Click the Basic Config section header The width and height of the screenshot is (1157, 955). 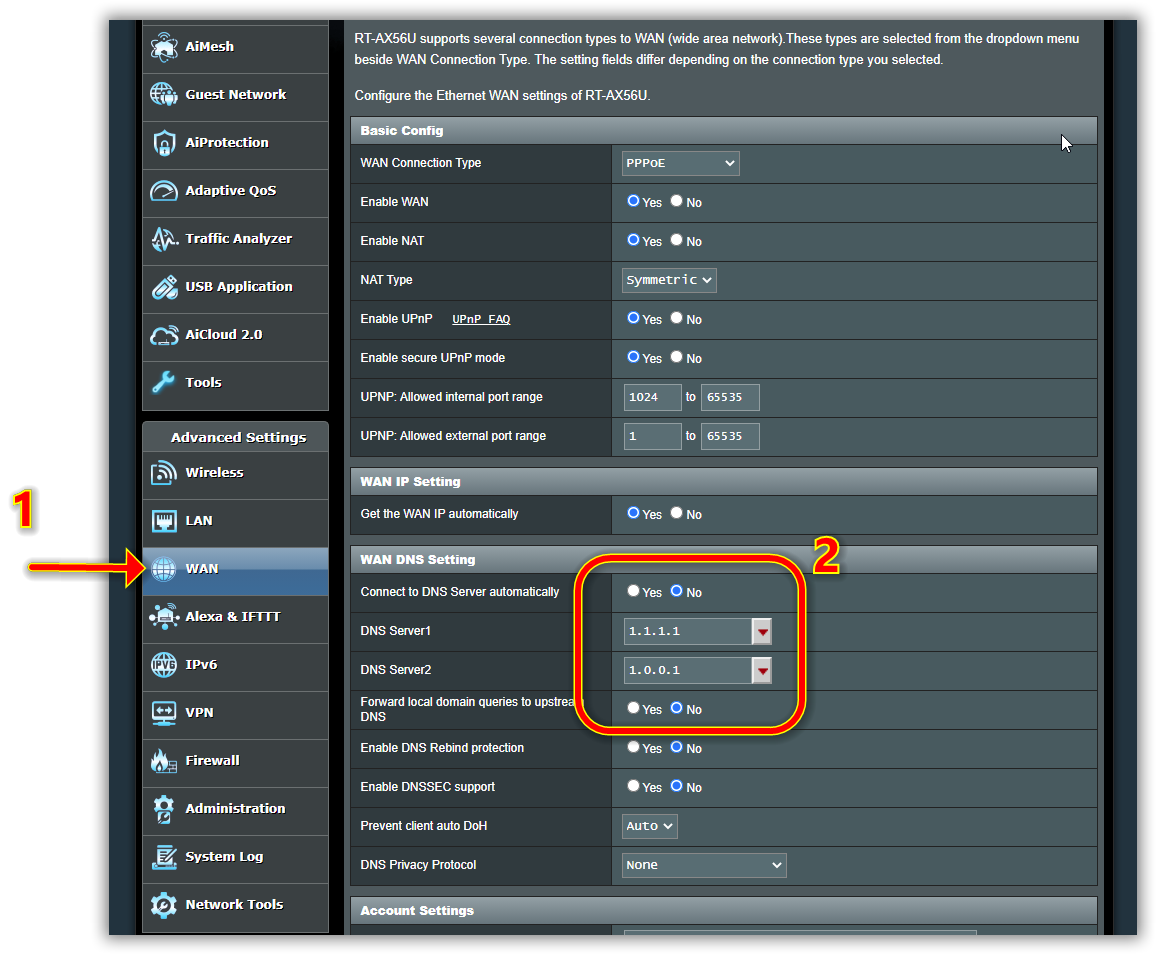(x=724, y=131)
